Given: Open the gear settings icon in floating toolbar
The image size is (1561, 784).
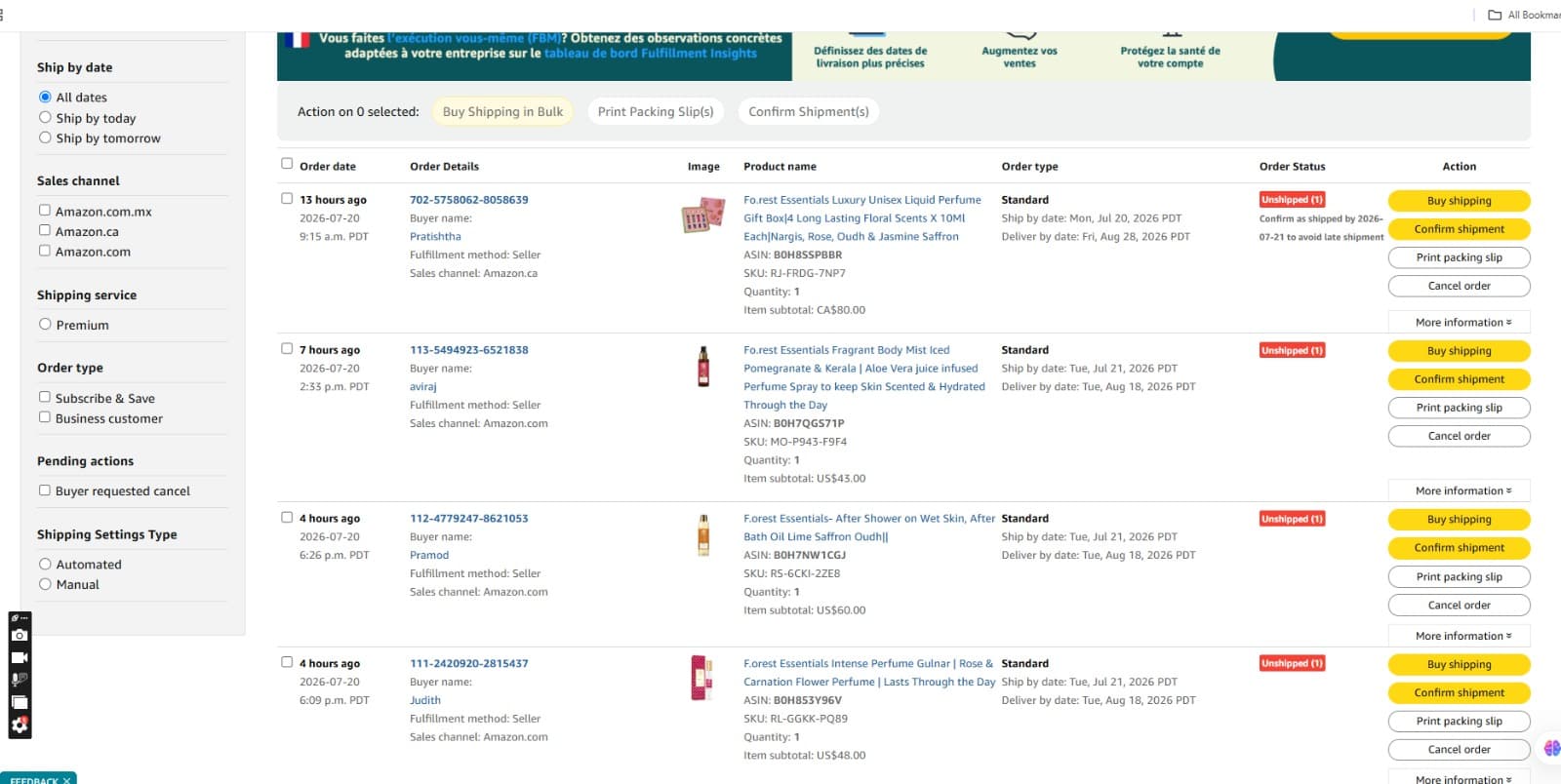Looking at the screenshot, I should pos(20,725).
